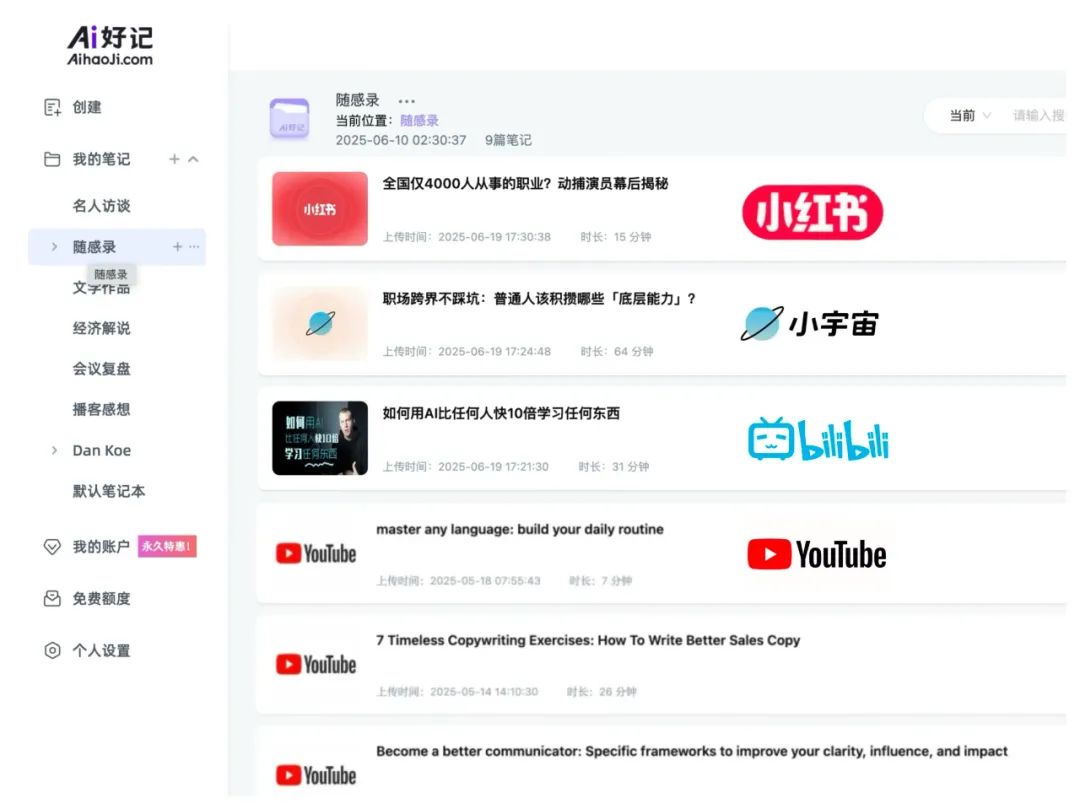This screenshot has height=809, width=1080.
Task: Click duration 31 分钟 text
Action: [630, 467]
